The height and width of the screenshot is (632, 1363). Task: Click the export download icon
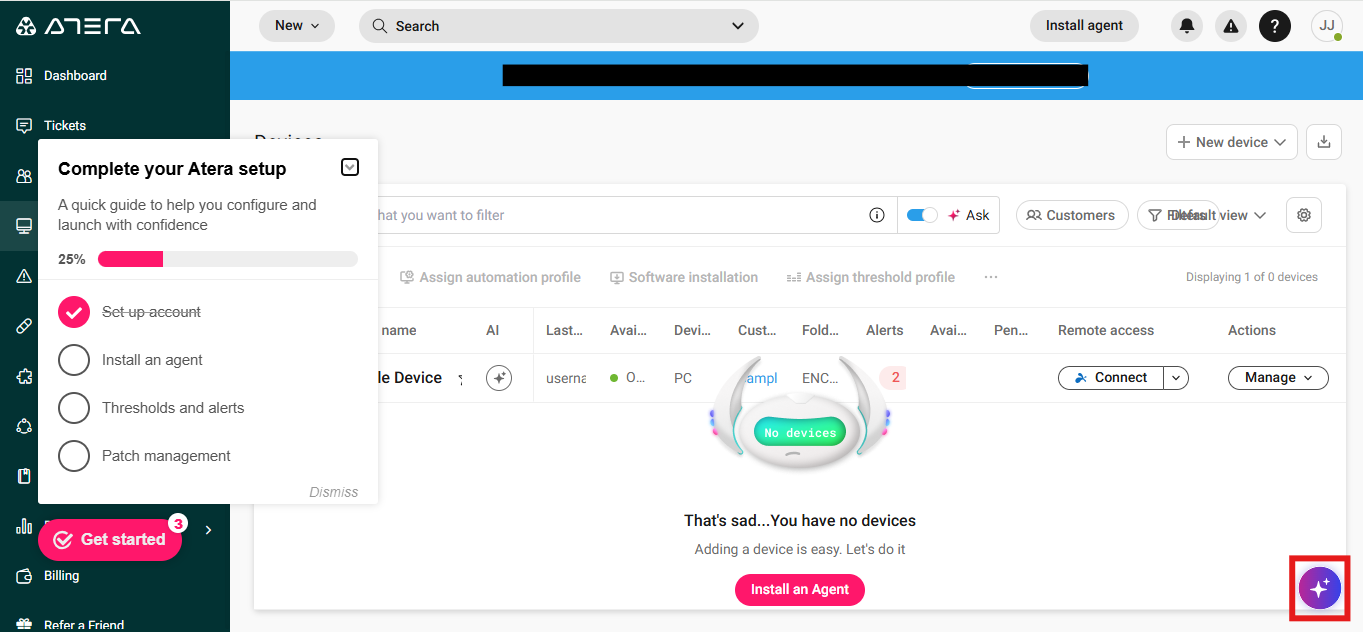[x=1324, y=142]
